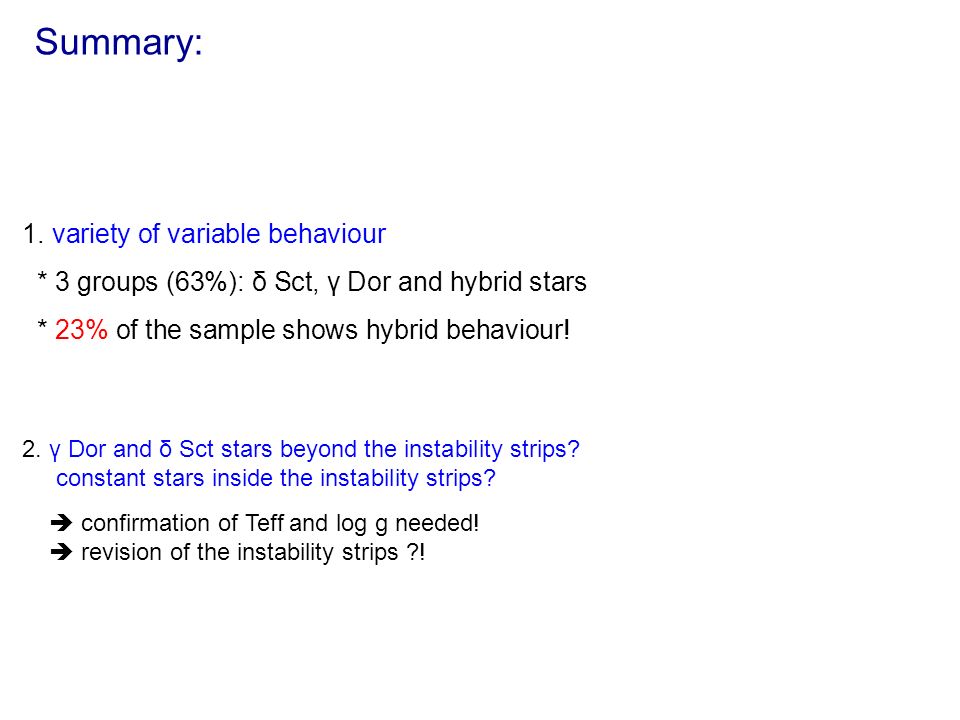Click the words hybrid stars
960x720 pixels.
tap(518, 282)
